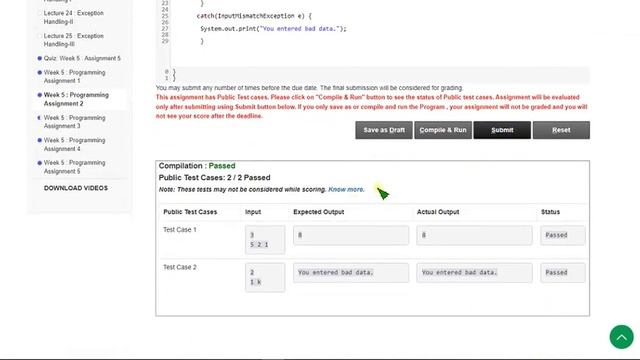The image size is (640, 360).
Task: Click Test Case 1 actual output field
Action: (x=474, y=235)
